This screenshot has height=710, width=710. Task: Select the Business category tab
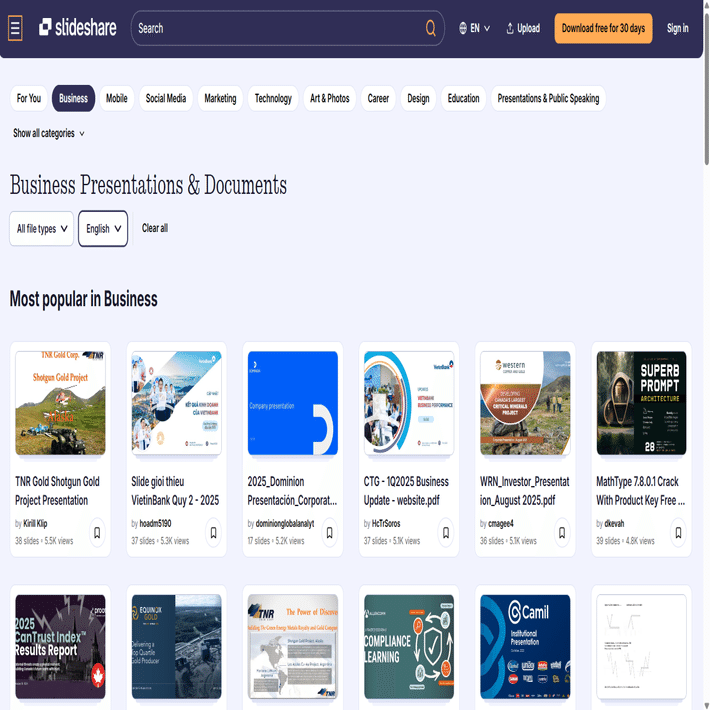[73, 98]
